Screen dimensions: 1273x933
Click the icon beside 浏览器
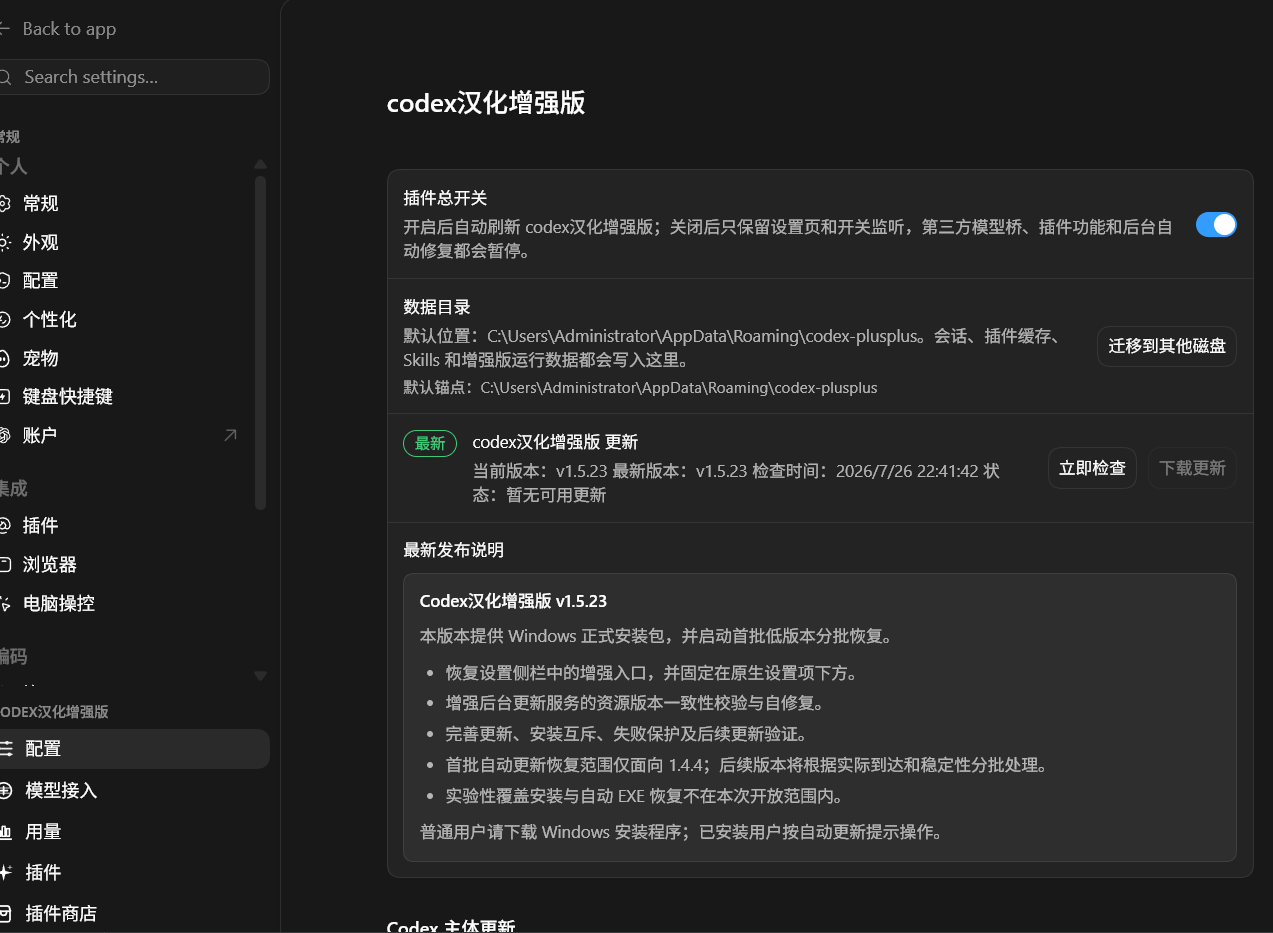5,565
